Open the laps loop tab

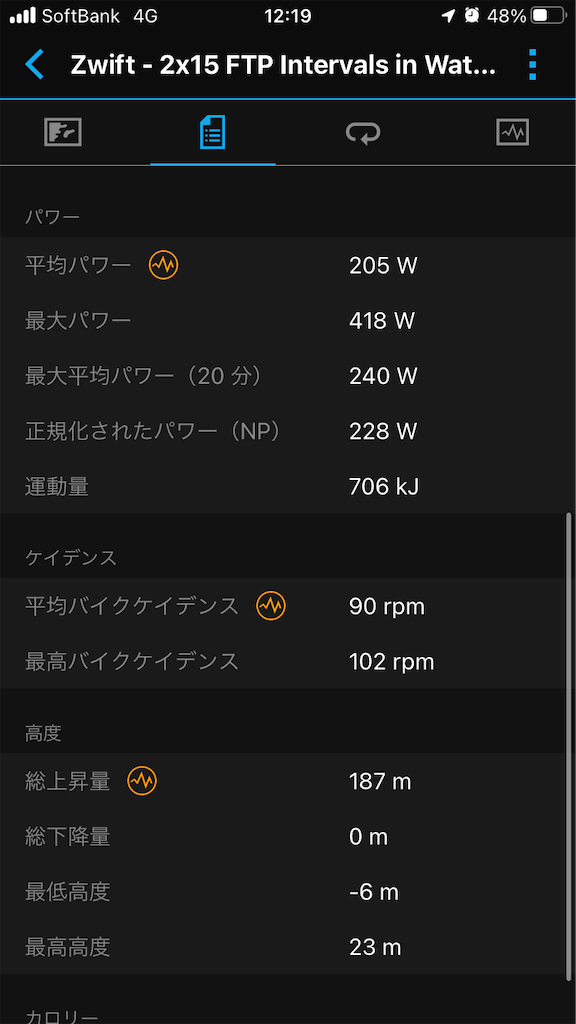[363, 133]
